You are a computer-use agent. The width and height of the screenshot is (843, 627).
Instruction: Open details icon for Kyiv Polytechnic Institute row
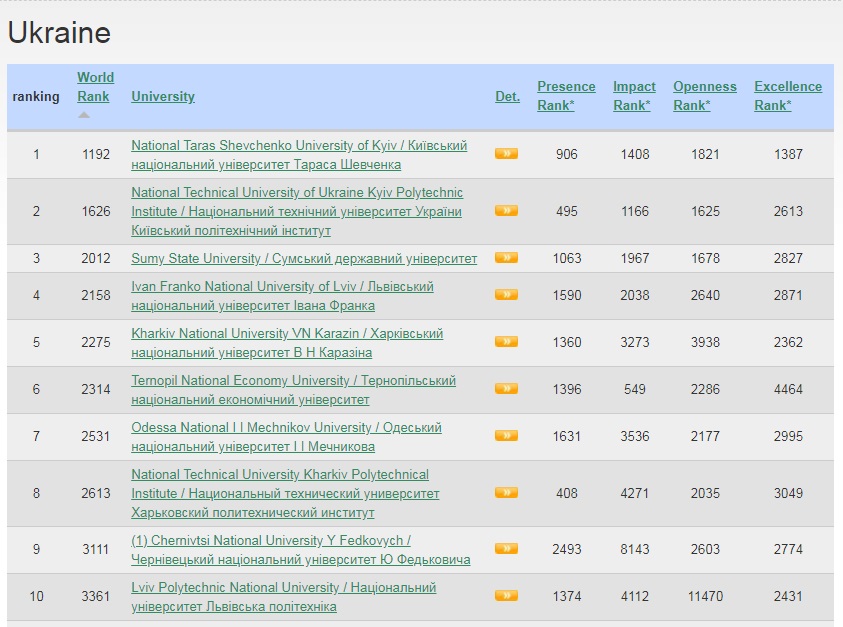pos(506,210)
